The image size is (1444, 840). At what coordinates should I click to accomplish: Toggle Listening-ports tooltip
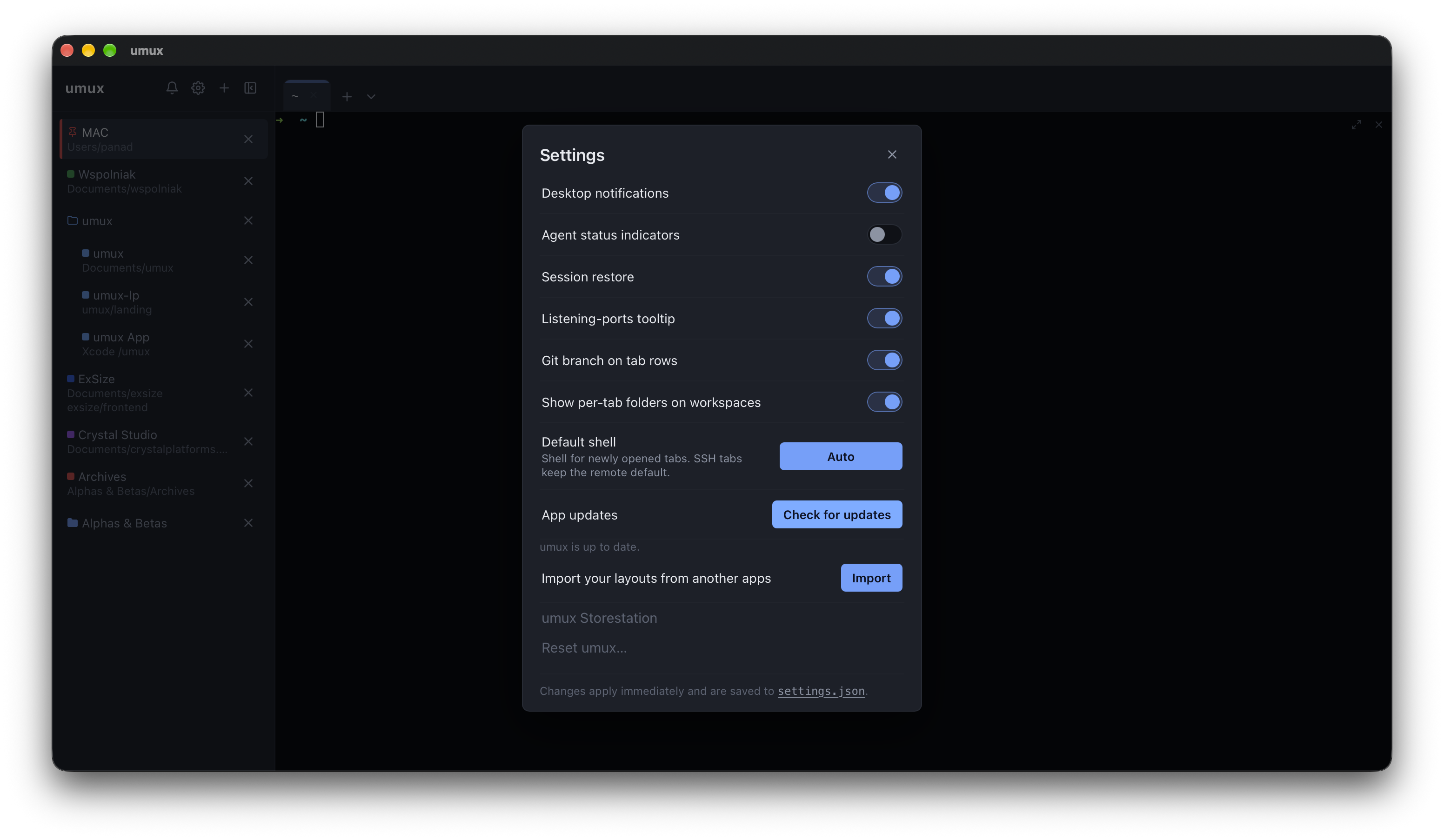[x=884, y=319]
